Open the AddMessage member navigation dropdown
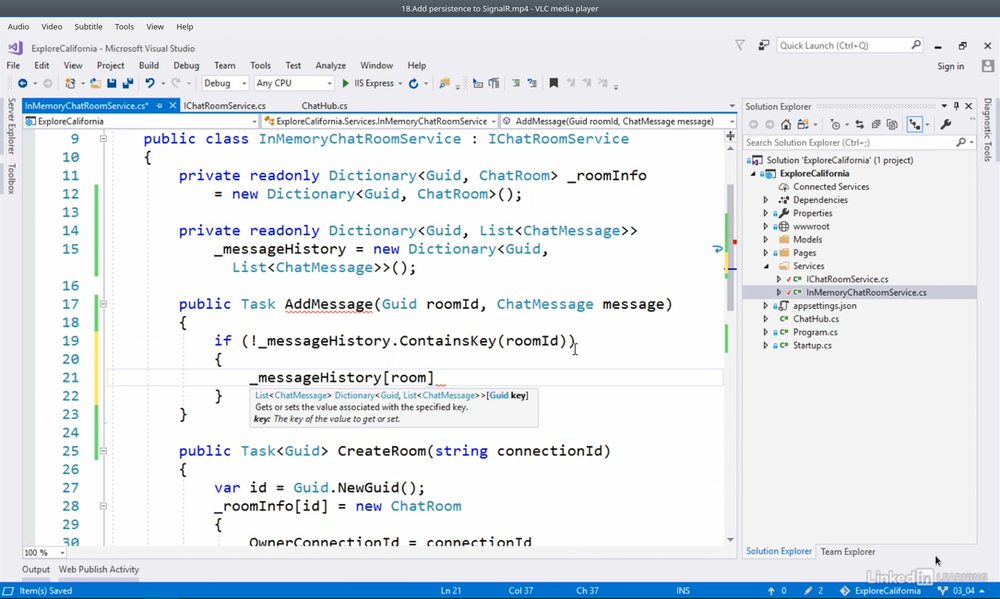Viewport: 1000px width, 599px height. point(732,121)
